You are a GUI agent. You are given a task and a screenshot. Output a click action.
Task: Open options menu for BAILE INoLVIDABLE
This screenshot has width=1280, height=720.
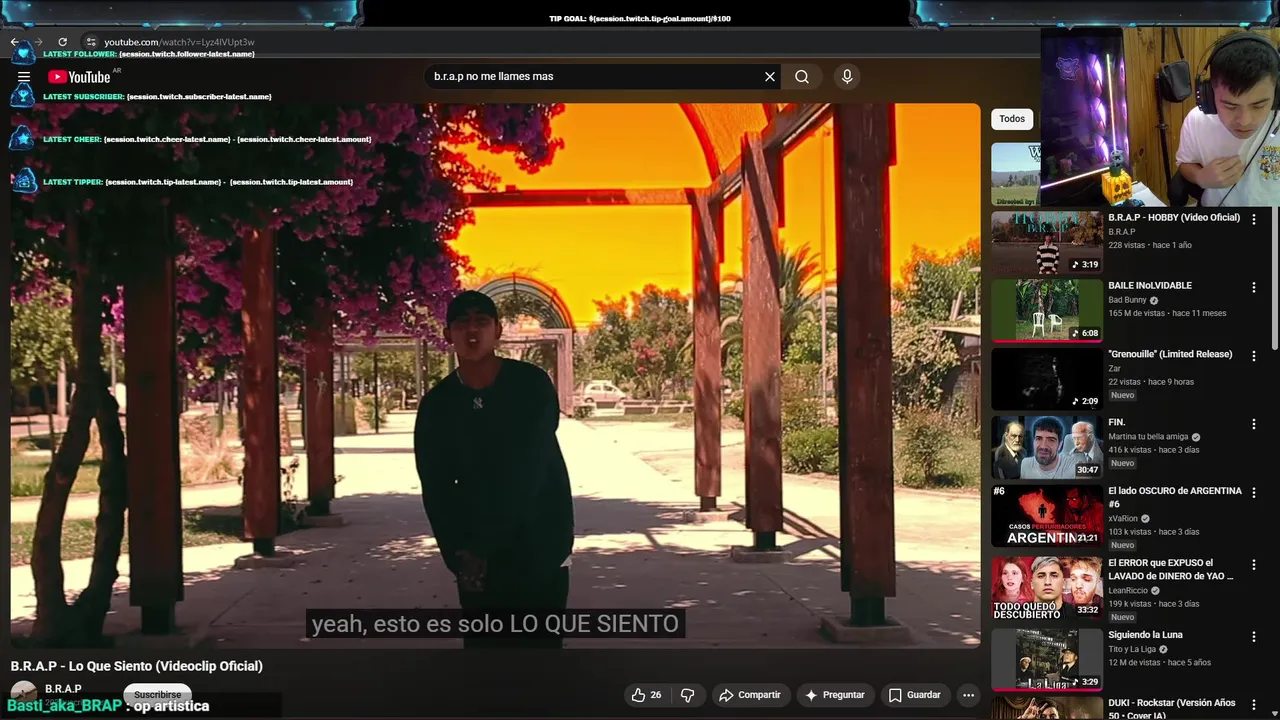1253,287
